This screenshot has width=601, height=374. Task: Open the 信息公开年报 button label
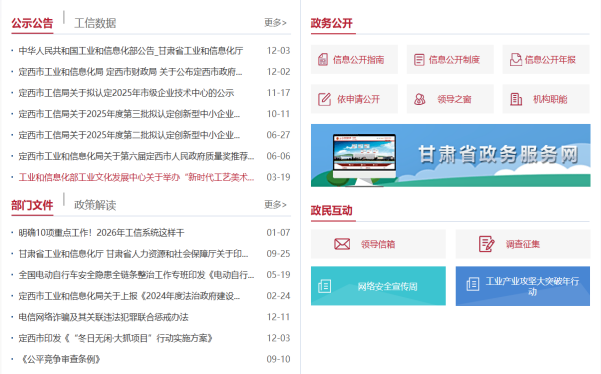550,60
